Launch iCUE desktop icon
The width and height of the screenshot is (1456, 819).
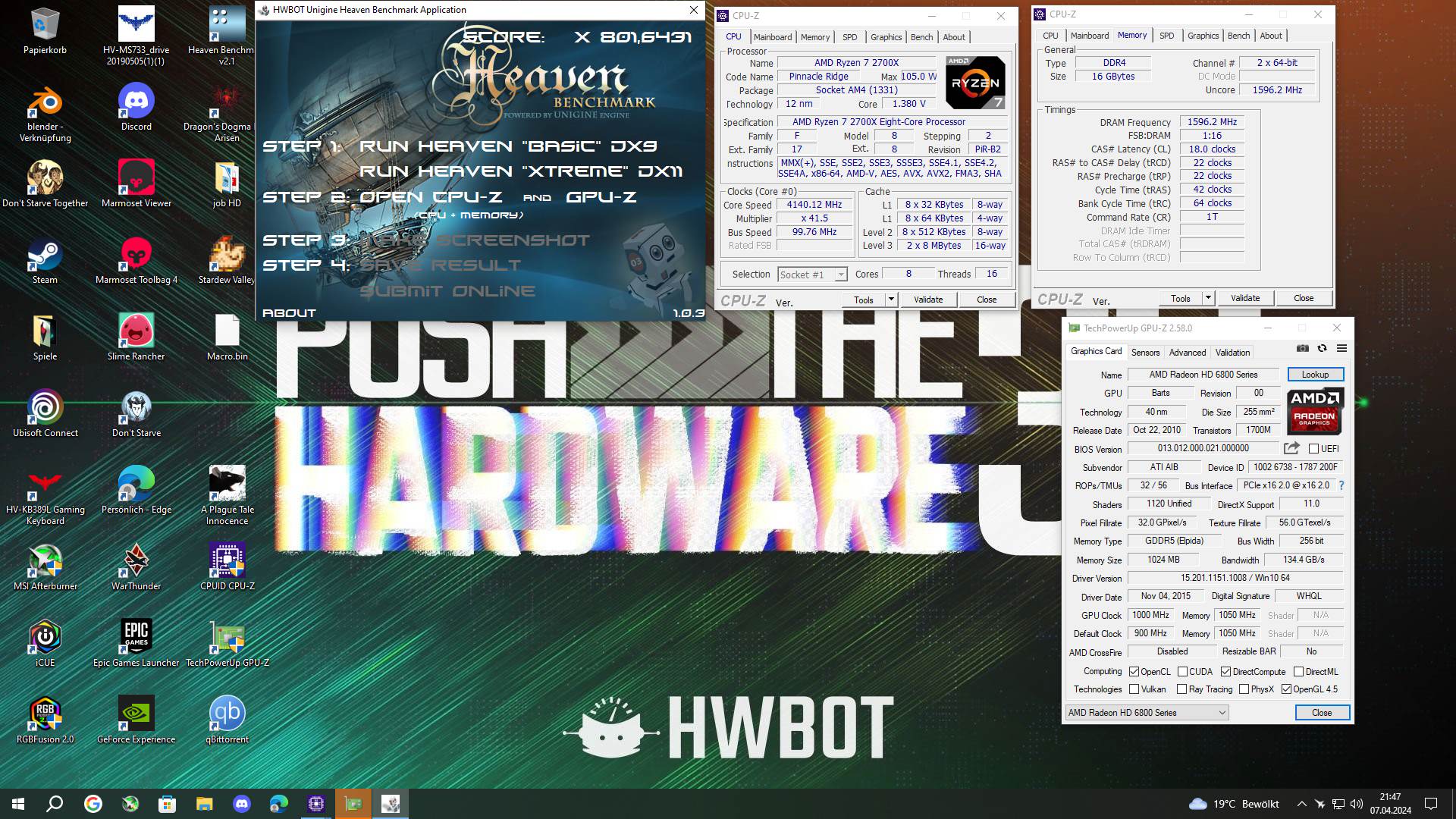[45, 643]
